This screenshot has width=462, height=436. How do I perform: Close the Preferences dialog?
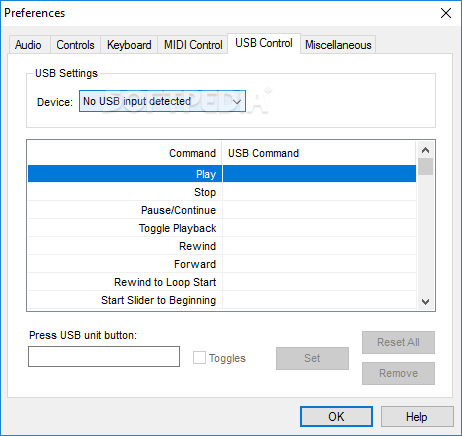coord(446,13)
